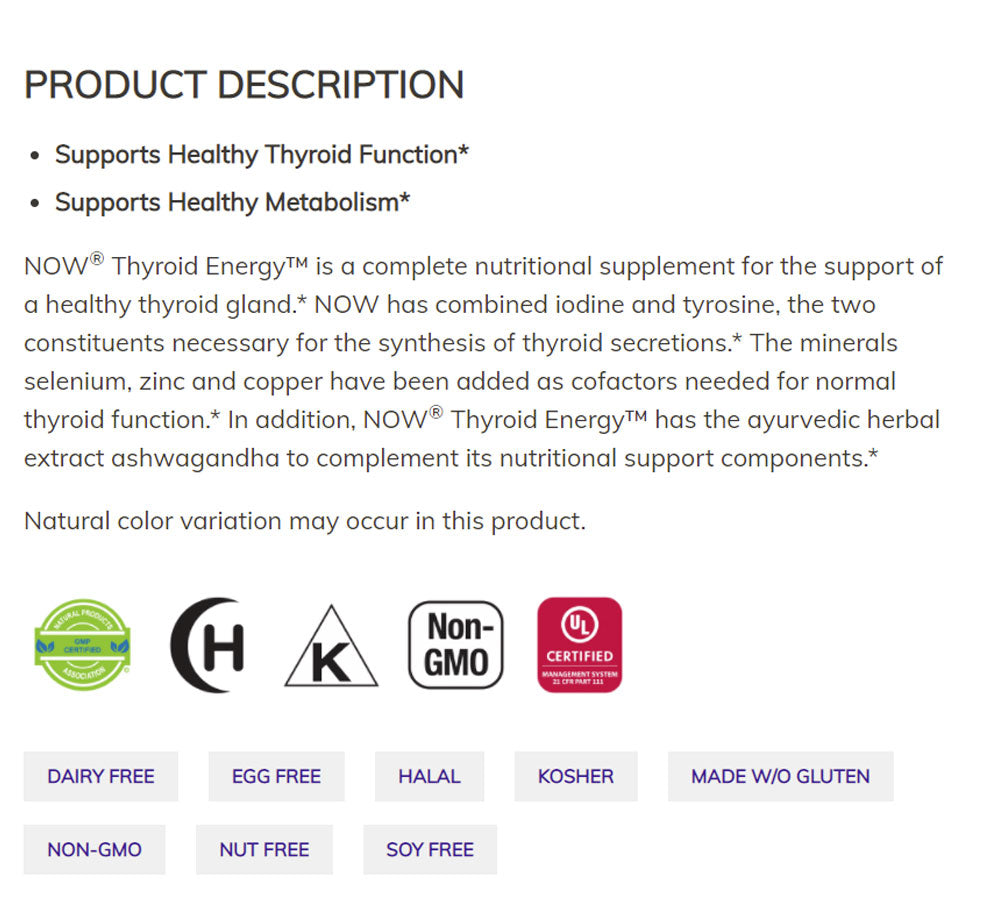Select the EGG FREE tag
1000x898 pixels.
276,776
